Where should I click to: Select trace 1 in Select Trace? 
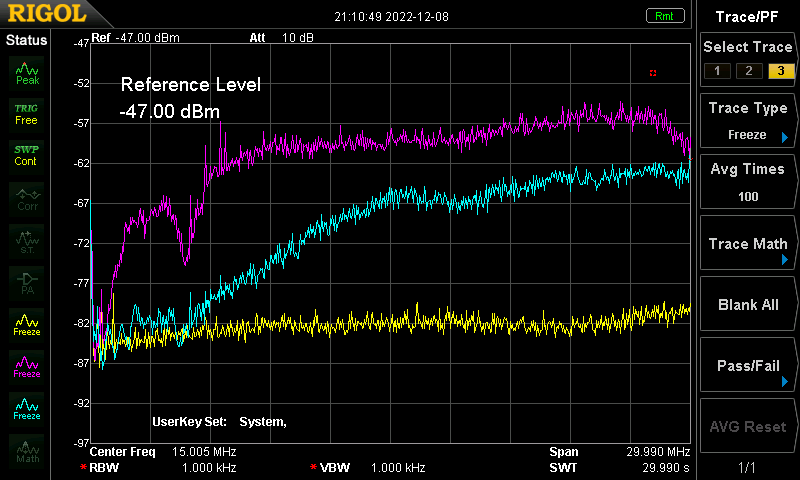[717, 71]
